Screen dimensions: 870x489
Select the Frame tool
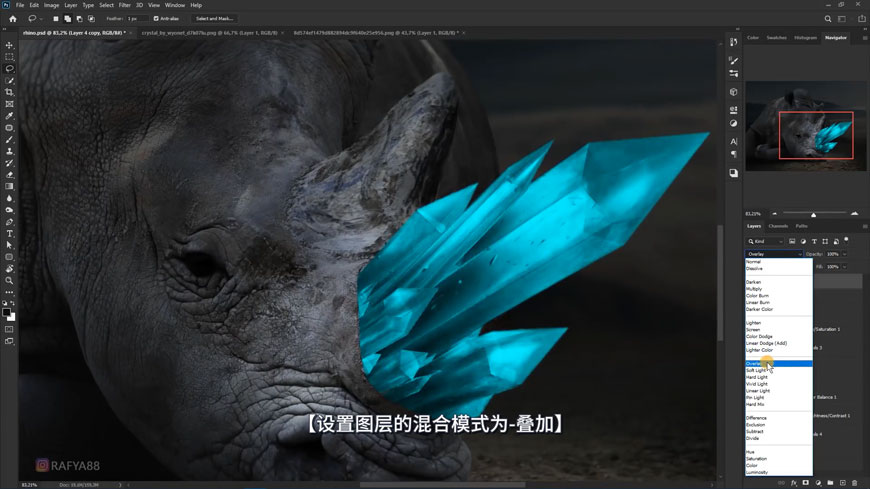pyautogui.click(x=9, y=104)
